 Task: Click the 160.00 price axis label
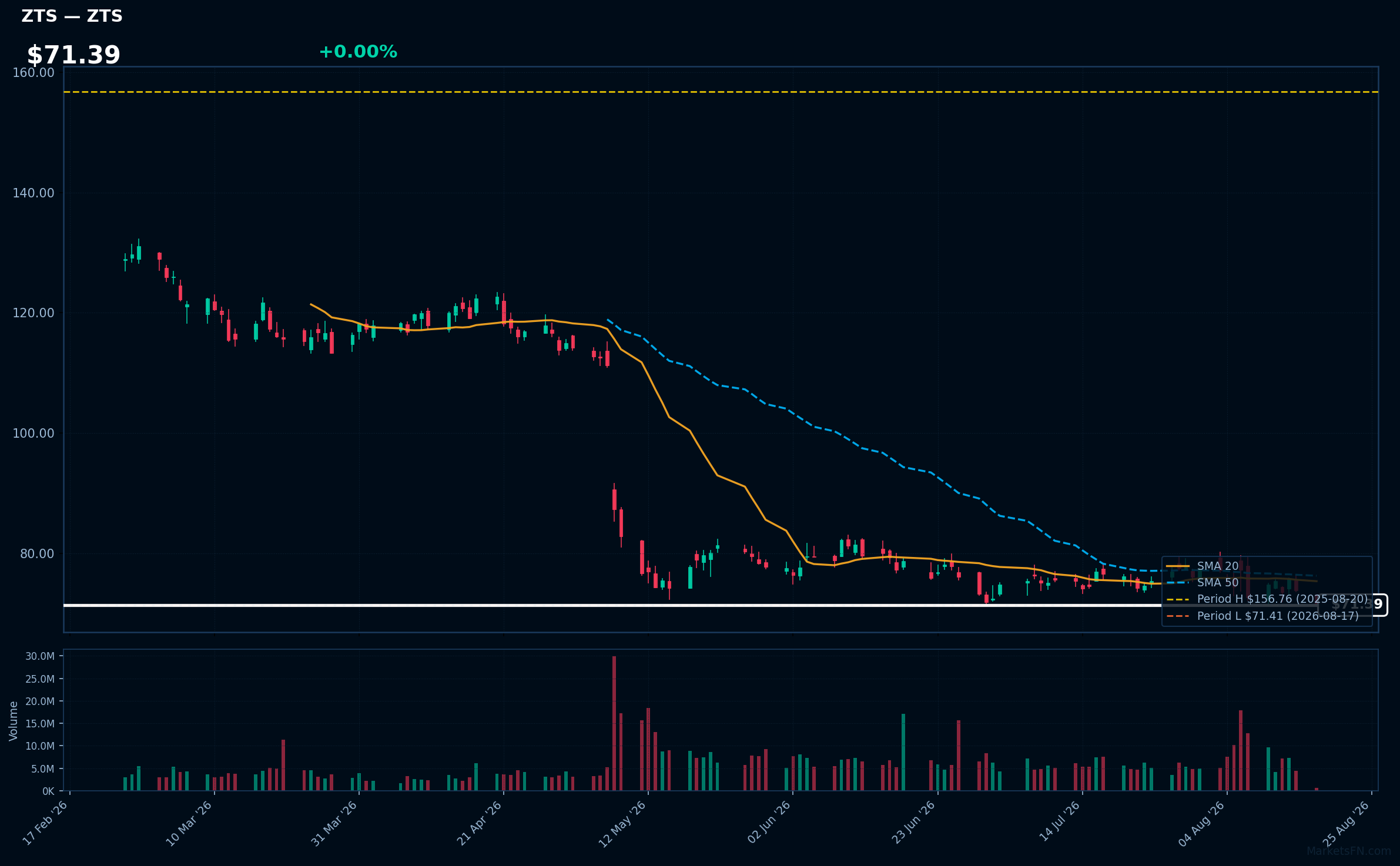click(34, 73)
